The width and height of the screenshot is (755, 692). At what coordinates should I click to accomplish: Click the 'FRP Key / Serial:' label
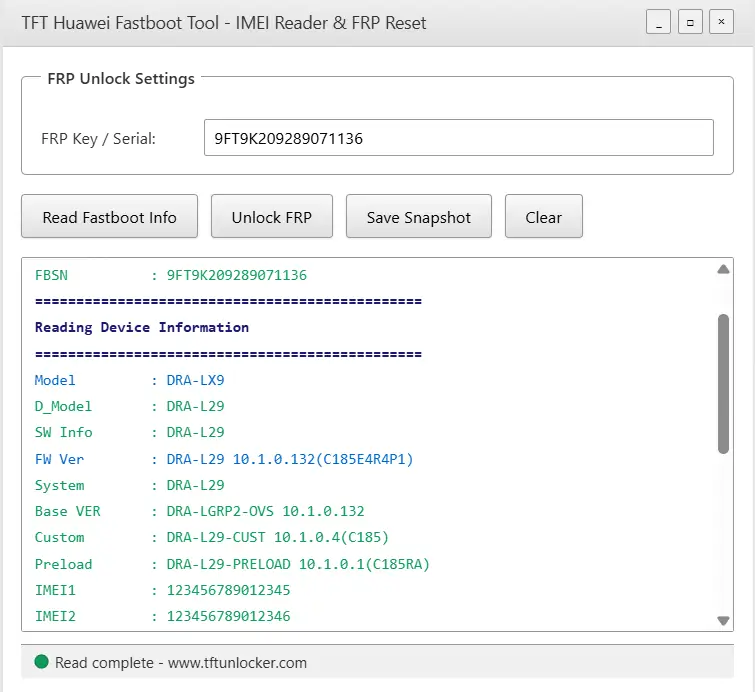click(x=98, y=139)
